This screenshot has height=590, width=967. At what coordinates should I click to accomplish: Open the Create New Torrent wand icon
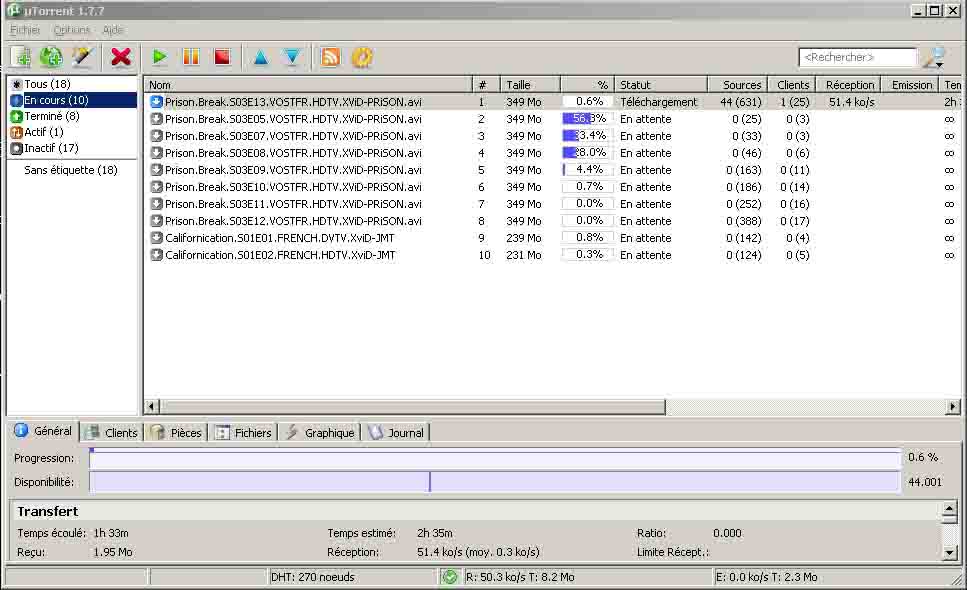[x=82, y=57]
